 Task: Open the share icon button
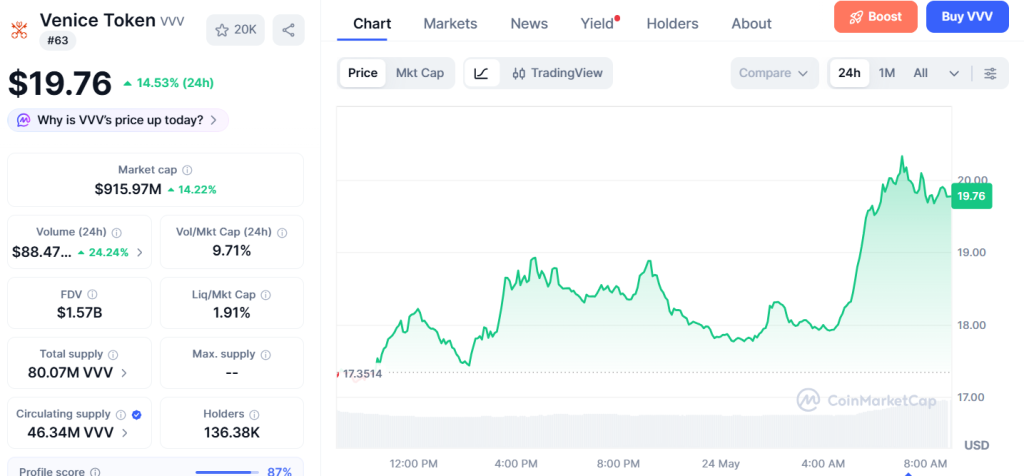click(289, 30)
